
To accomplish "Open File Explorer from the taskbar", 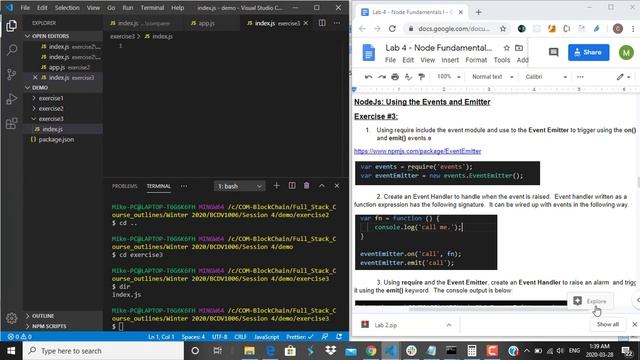I will [249, 351].
